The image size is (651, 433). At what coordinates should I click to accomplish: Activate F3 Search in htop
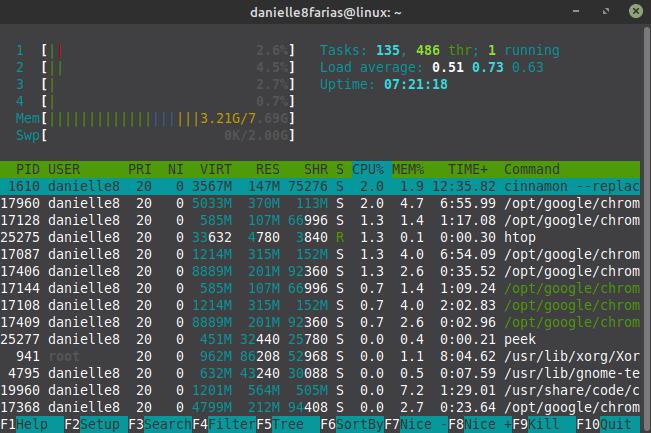[160, 424]
